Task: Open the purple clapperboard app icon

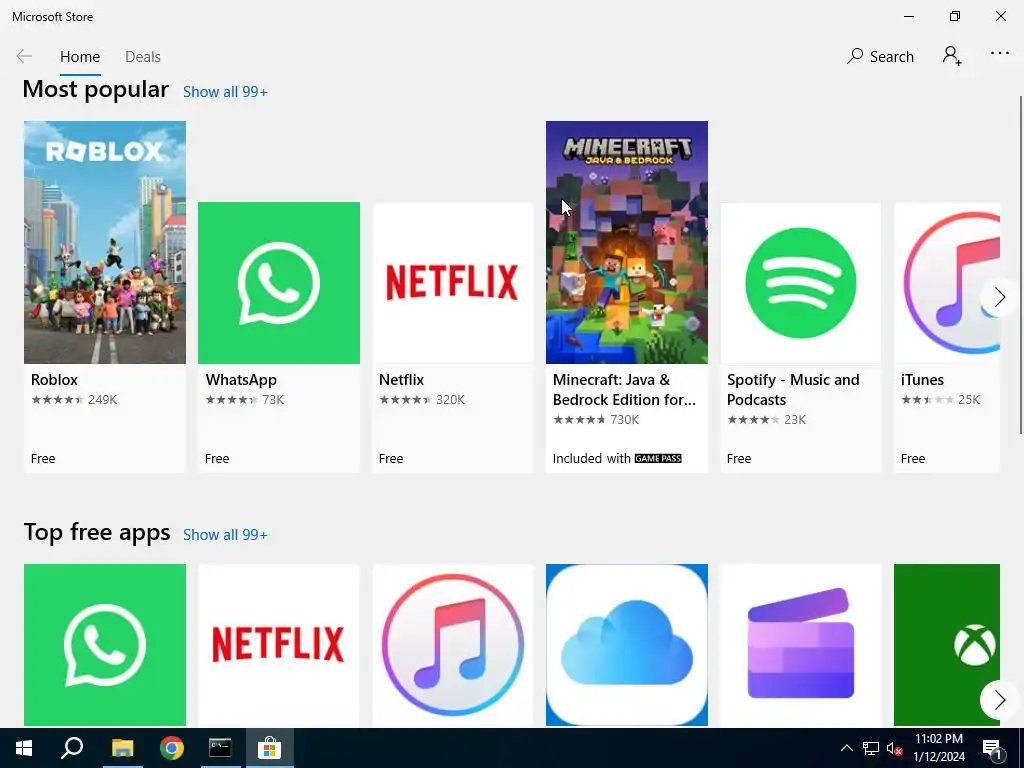Action: pos(801,645)
